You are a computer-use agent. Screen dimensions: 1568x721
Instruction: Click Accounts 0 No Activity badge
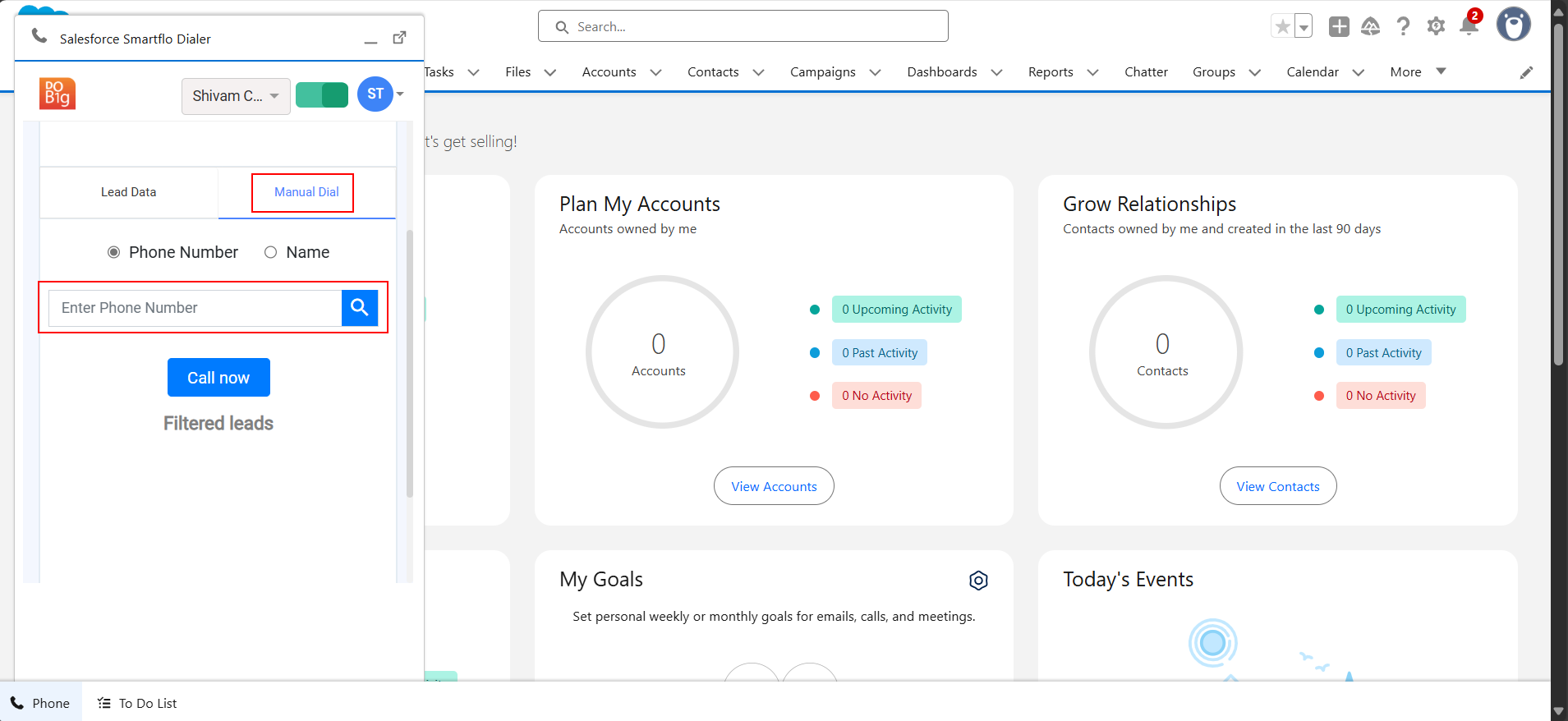pos(876,396)
